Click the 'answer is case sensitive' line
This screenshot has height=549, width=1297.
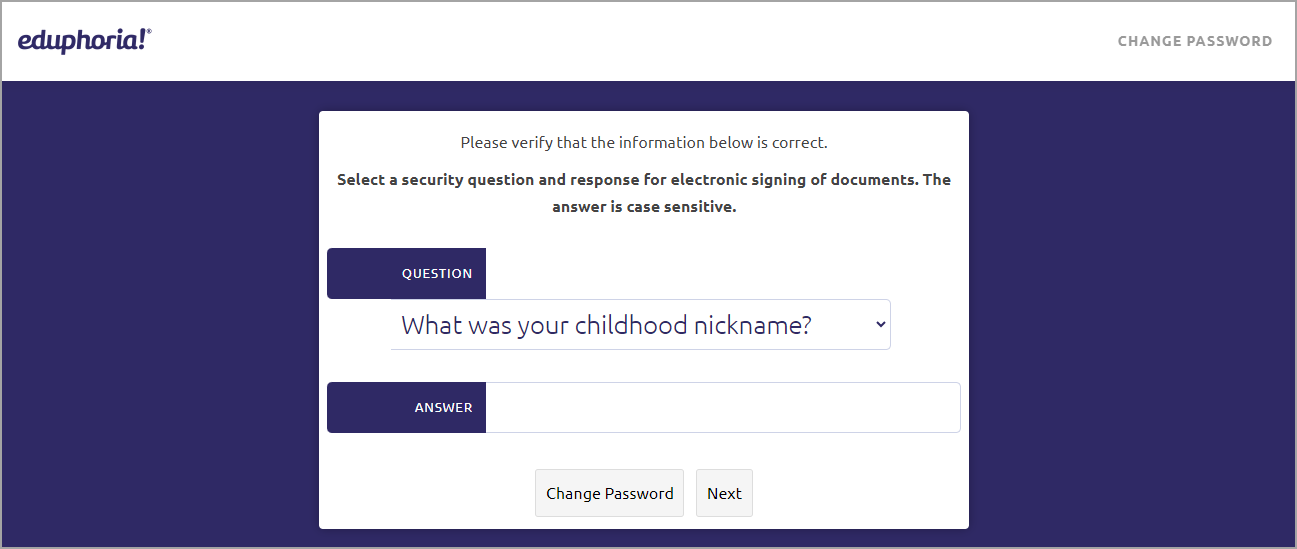click(x=644, y=208)
